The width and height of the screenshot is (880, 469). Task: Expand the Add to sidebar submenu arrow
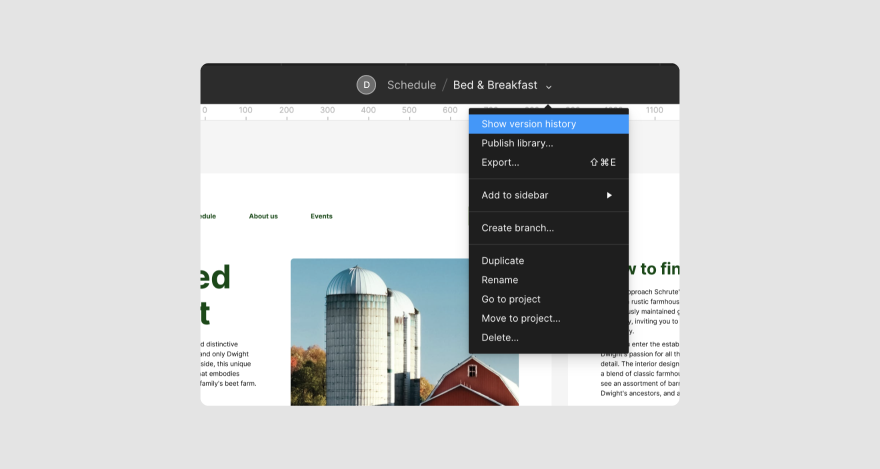pyautogui.click(x=609, y=195)
